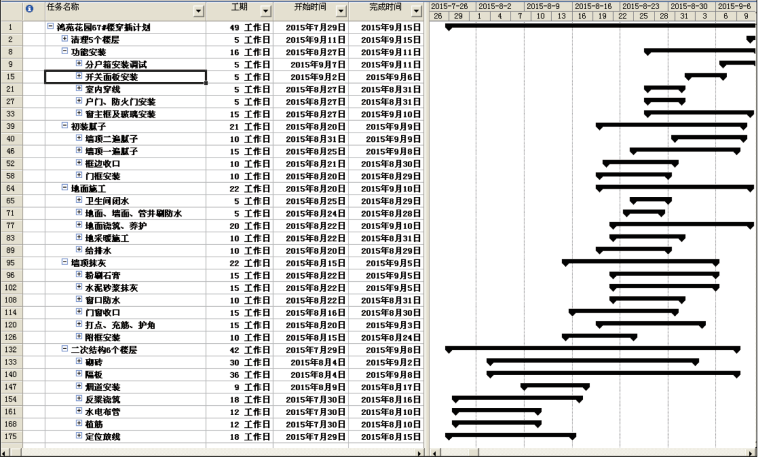Screen dimensions: 760x462
Task: Expand the 给排水 task
Action: point(79,250)
